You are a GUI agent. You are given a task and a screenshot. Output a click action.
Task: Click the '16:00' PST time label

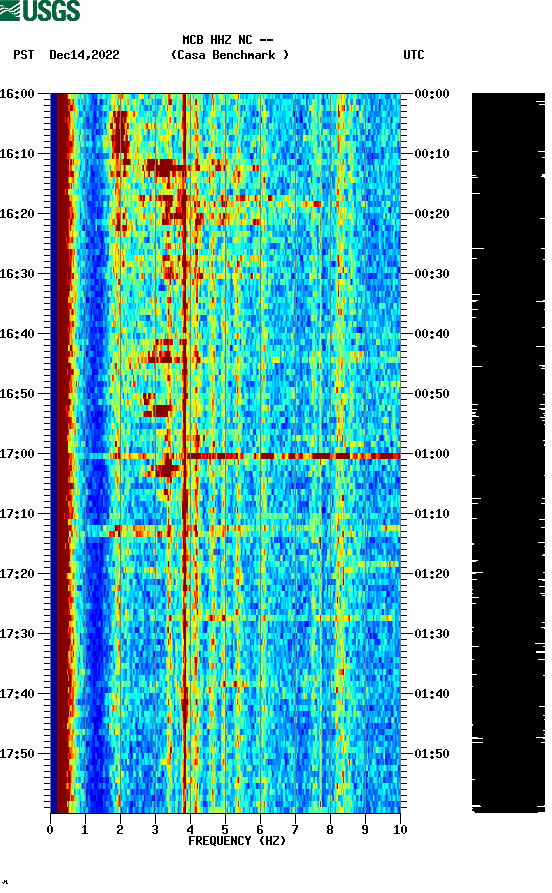(x=17, y=94)
